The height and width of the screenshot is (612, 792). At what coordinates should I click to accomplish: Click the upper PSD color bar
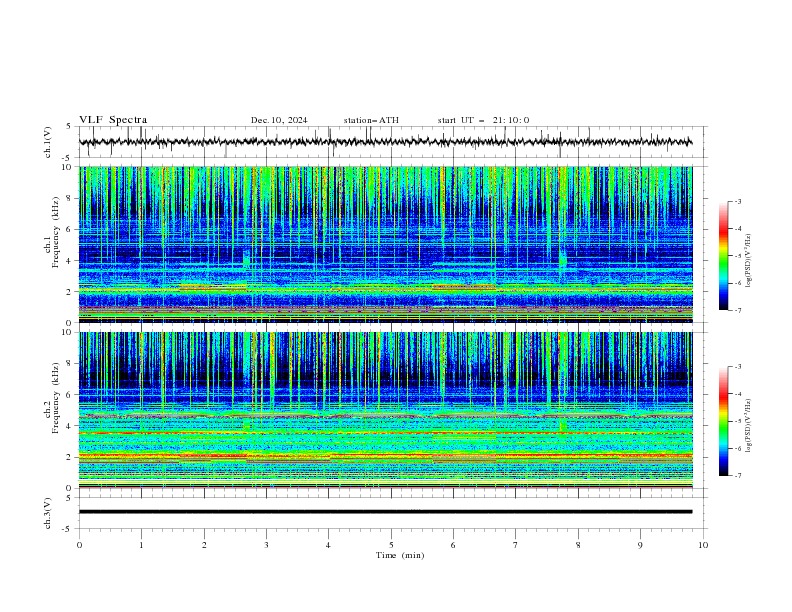[x=723, y=256]
